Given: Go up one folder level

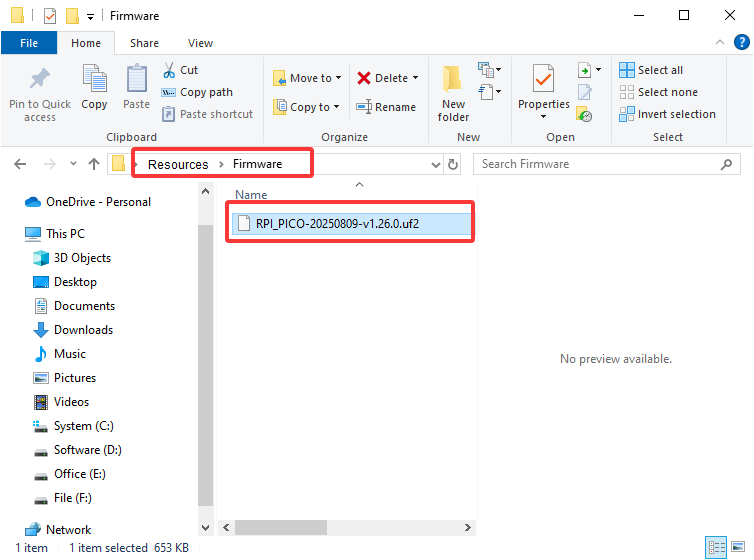Looking at the screenshot, I should click(94, 164).
